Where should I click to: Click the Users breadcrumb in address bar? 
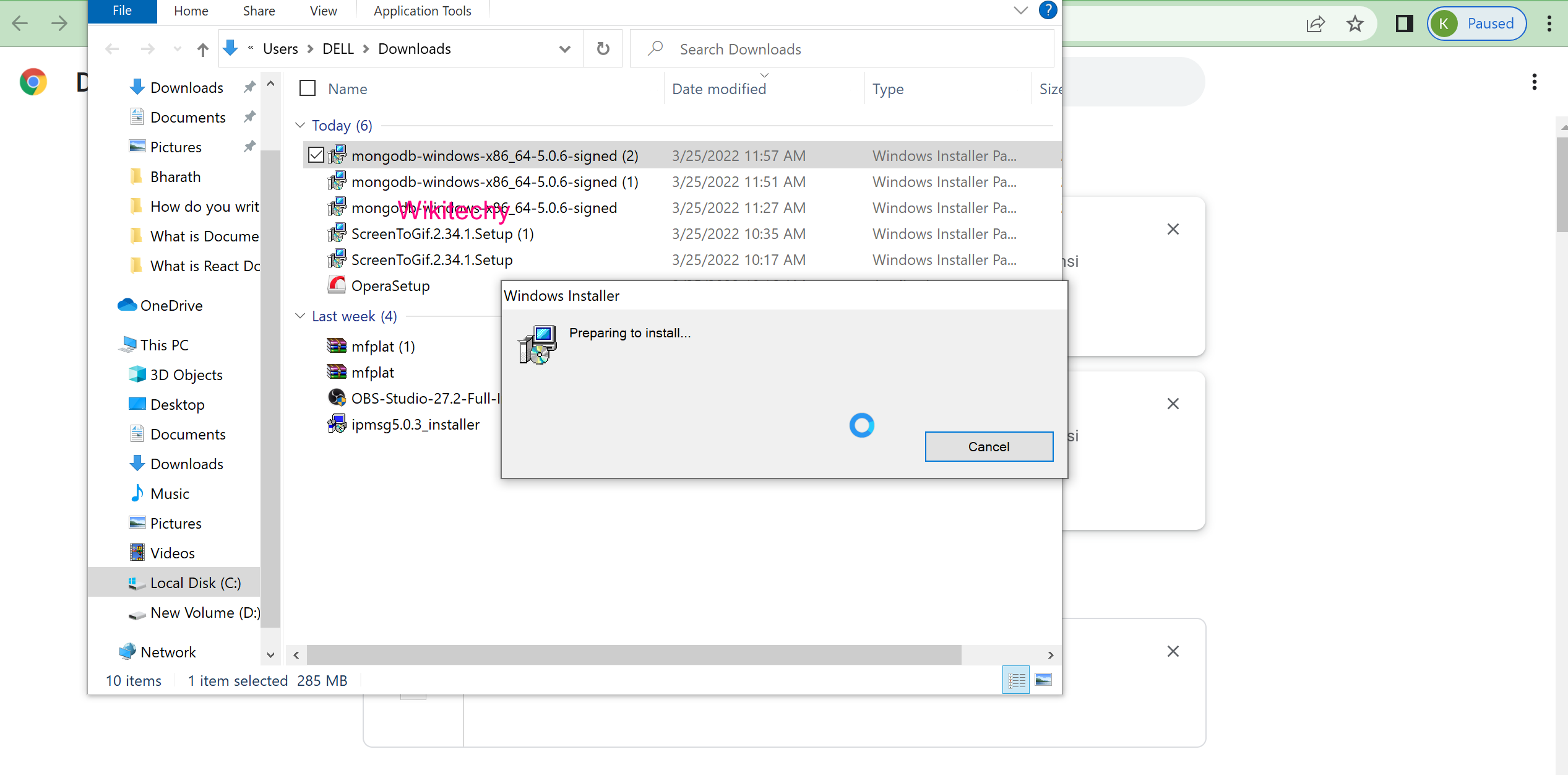tap(280, 49)
